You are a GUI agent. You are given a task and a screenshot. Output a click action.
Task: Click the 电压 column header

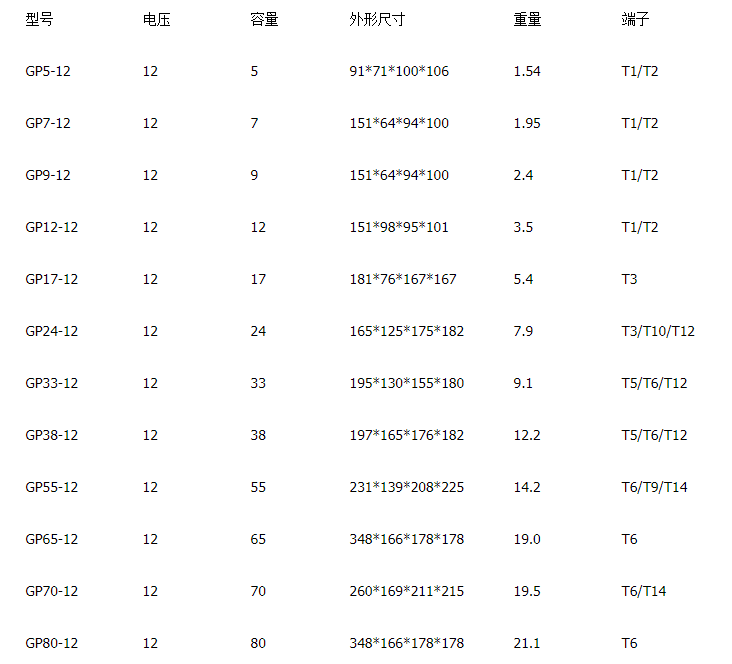point(157,19)
